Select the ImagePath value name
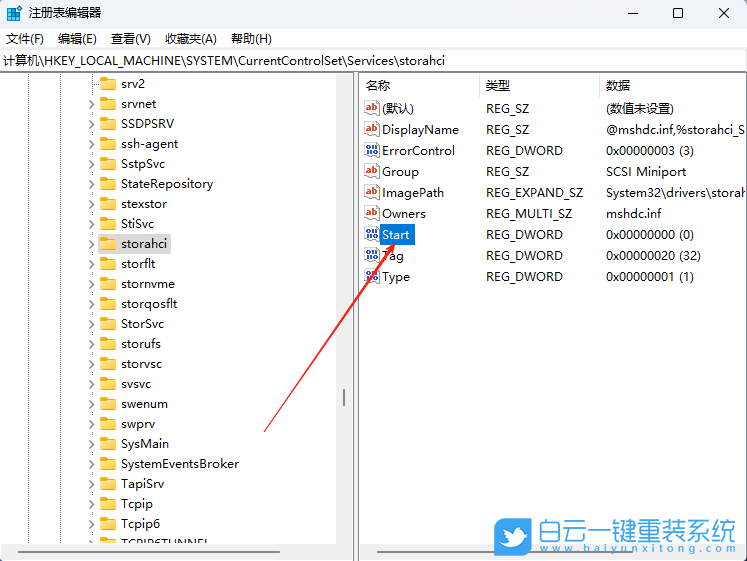This screenshot has width=747, height=561. click(413, 193)
